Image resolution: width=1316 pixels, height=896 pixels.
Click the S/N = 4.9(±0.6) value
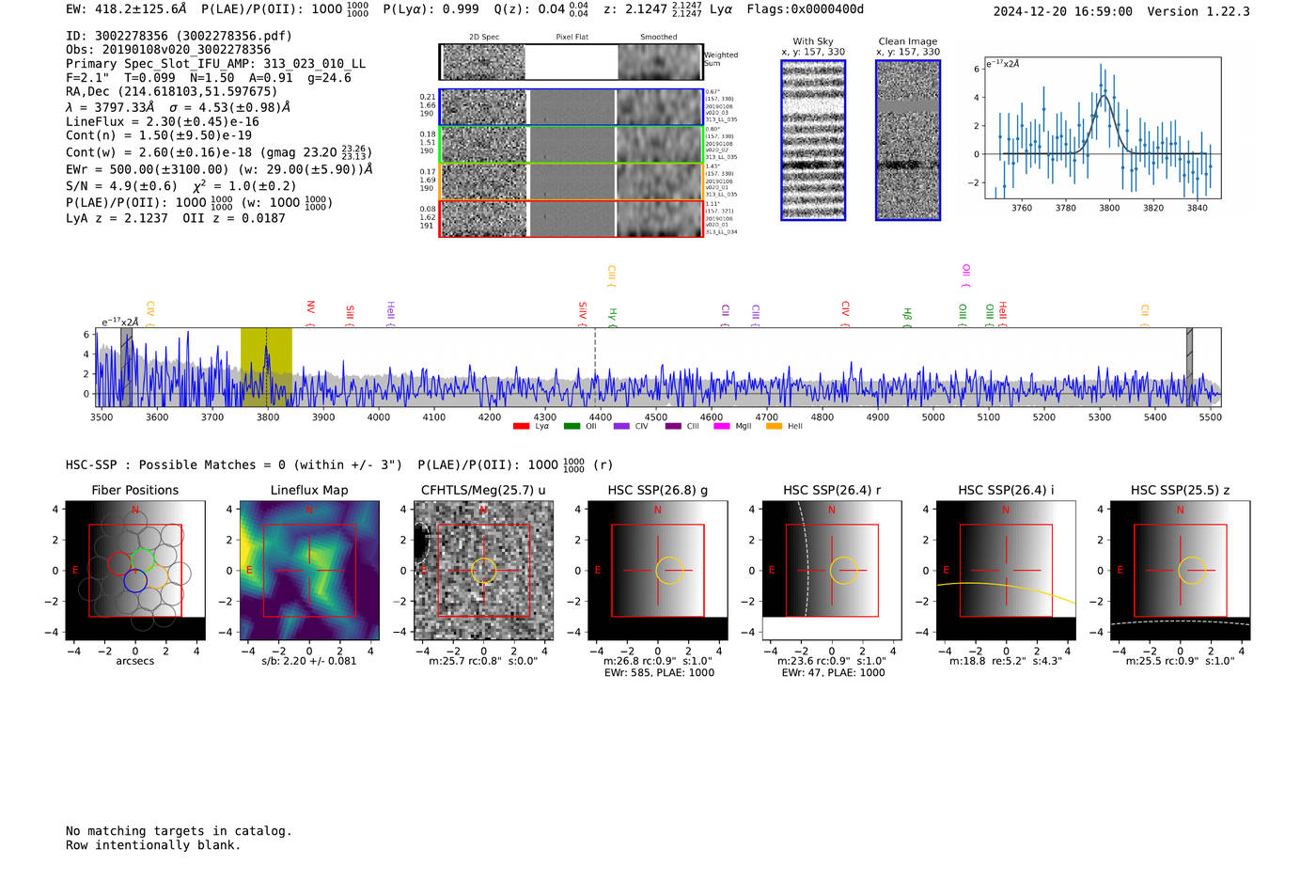[x=121, y=186]
